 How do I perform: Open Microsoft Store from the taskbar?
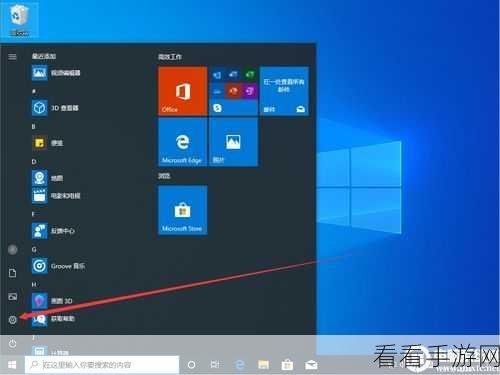tap(287, 365)
